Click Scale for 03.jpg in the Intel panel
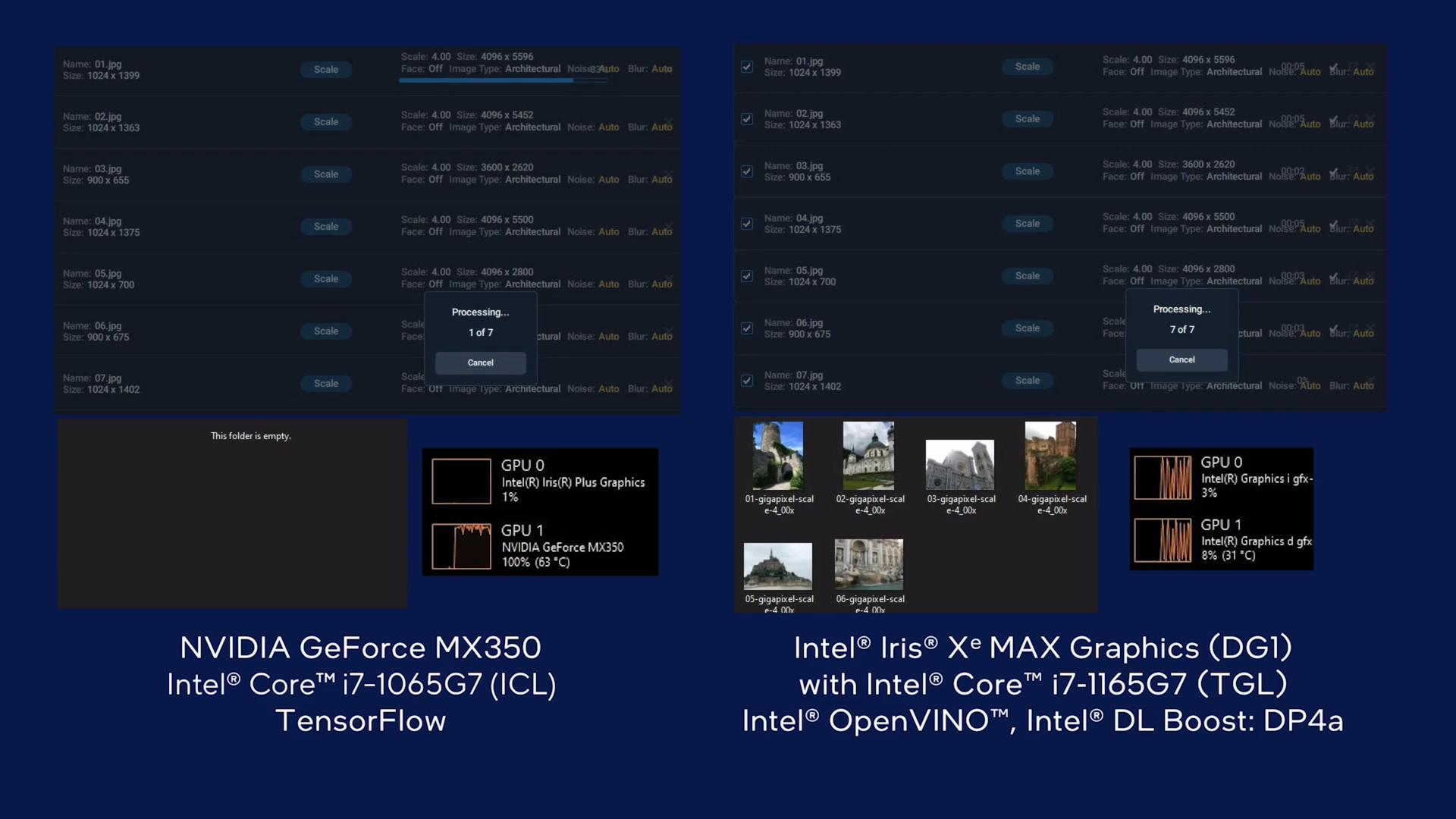 (x=1028, y=171)
